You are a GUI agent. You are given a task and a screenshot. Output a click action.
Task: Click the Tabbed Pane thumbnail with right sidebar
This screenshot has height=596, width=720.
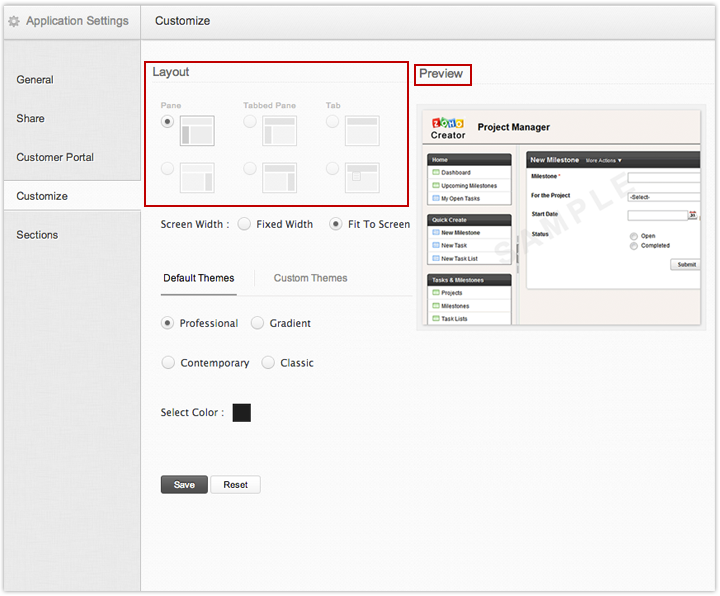(279, 178)
